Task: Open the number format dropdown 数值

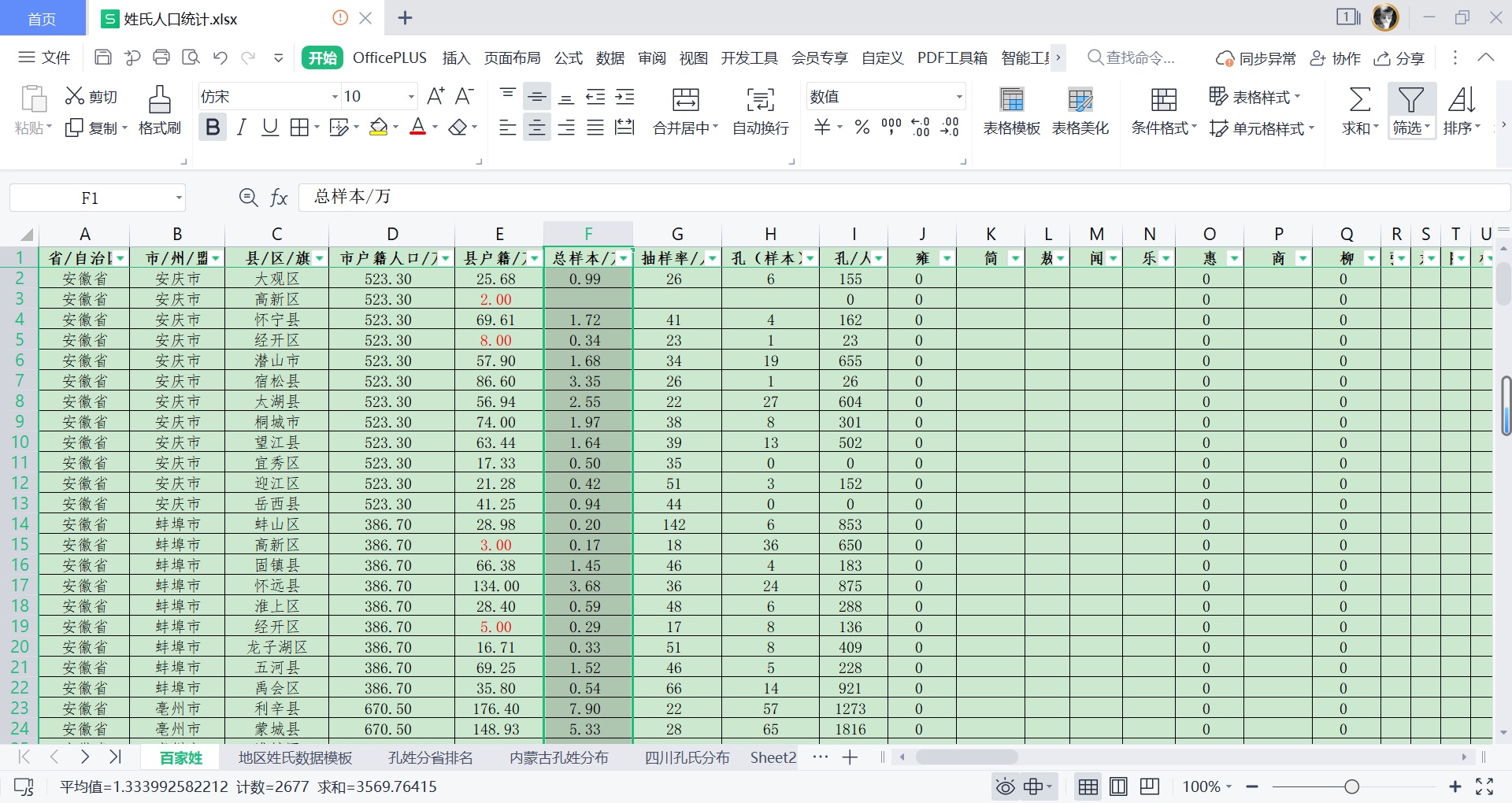Action: [x=958, y=96]
